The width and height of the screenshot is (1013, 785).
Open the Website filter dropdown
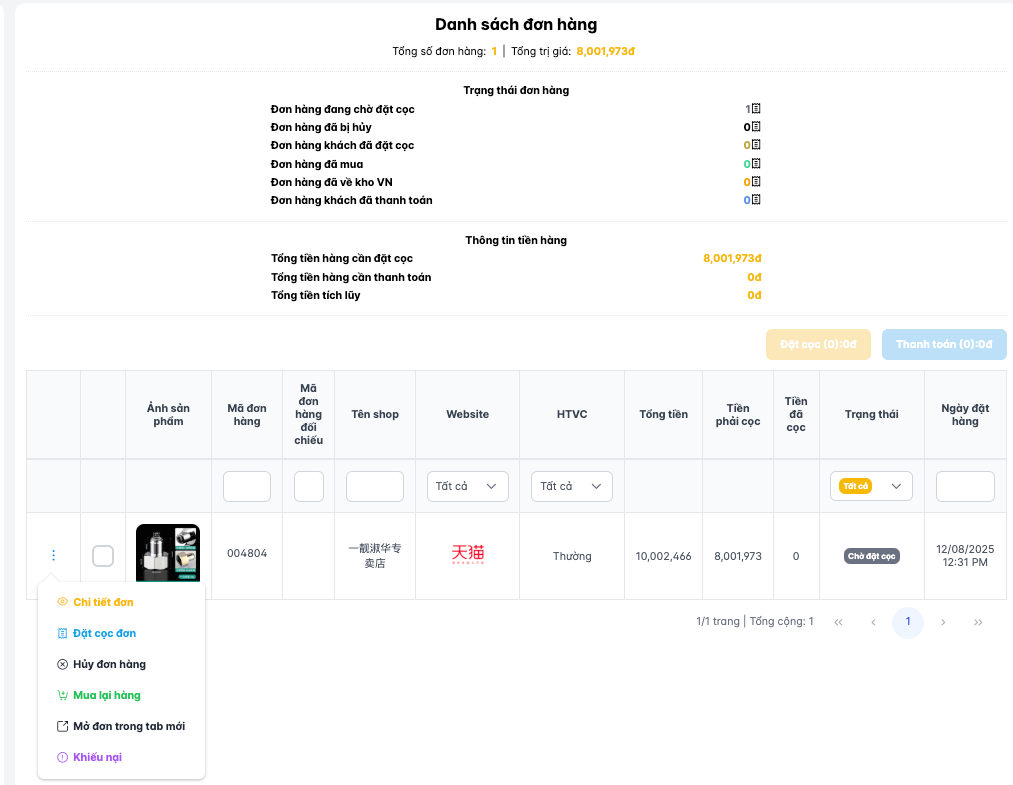pyautogui.click(x=467, y=486)
